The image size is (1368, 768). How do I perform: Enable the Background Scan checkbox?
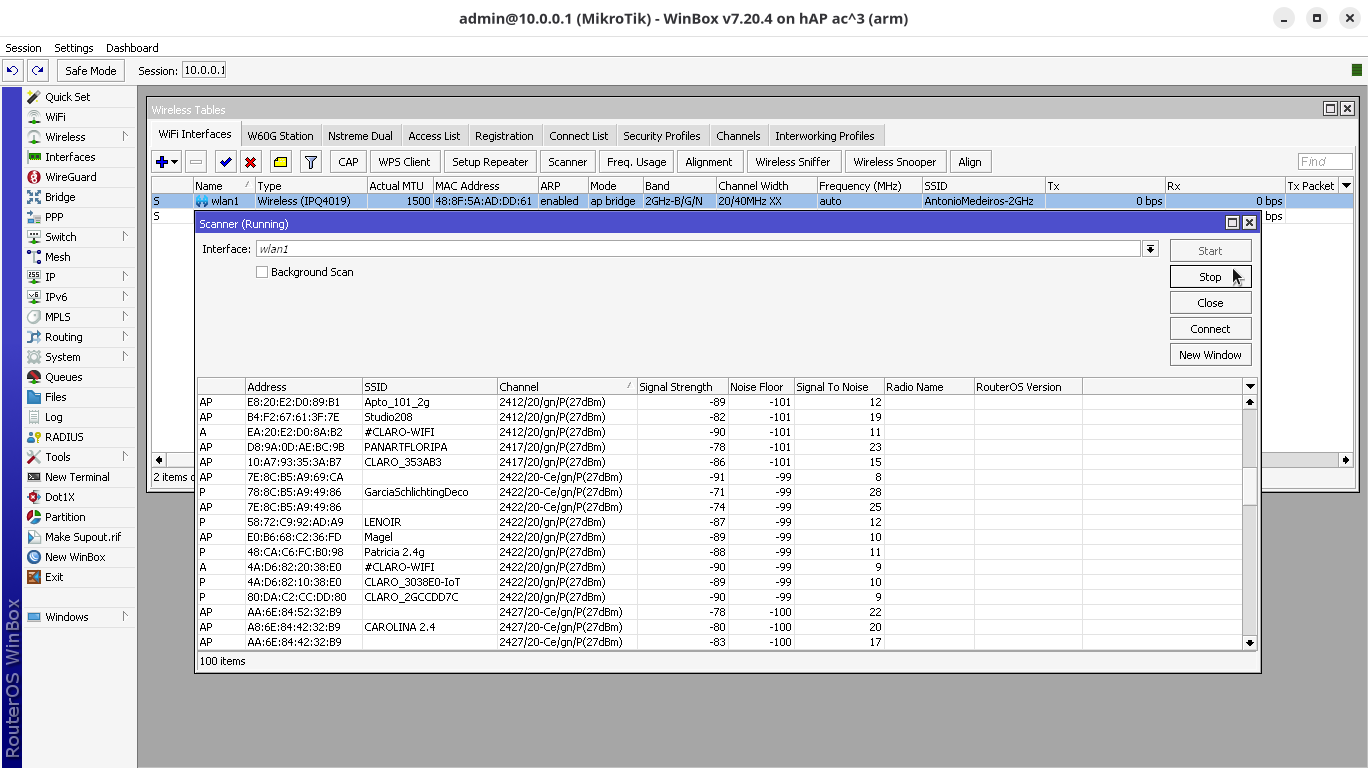(x=262, y=272)
